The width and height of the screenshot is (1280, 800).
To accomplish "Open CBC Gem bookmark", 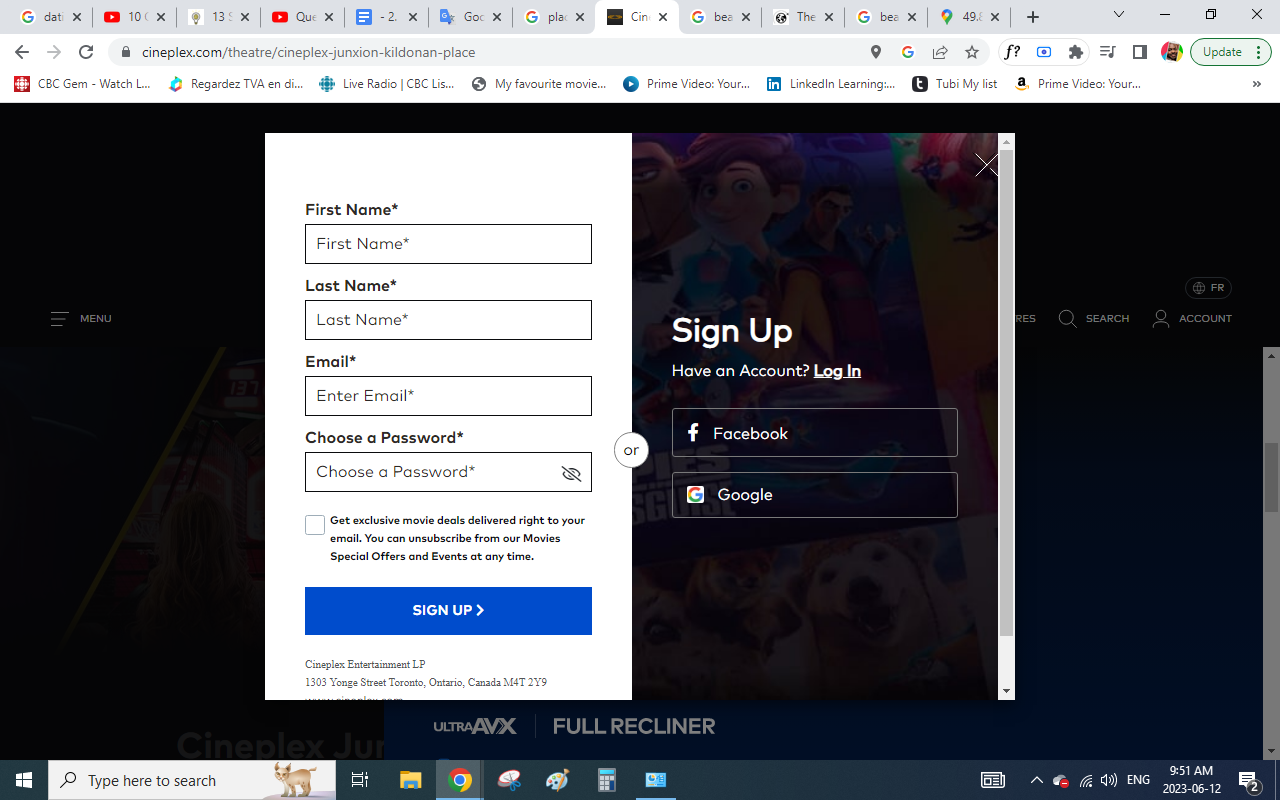I will tap(82, 84).
